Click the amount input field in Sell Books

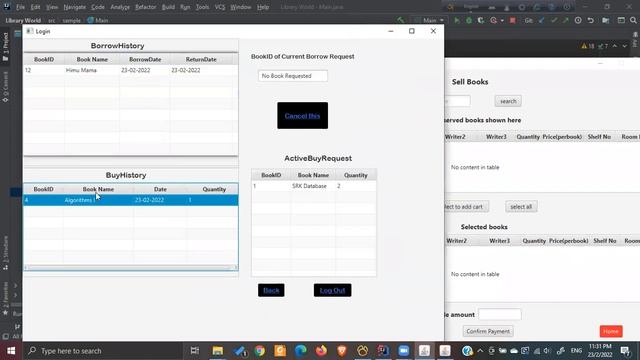(500, 314)
